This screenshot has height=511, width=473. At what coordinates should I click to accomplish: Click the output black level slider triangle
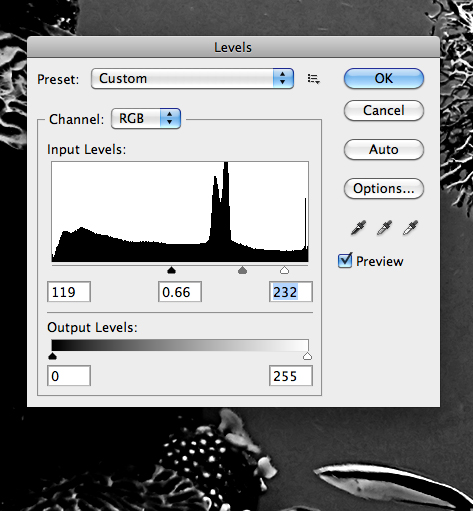52,356
